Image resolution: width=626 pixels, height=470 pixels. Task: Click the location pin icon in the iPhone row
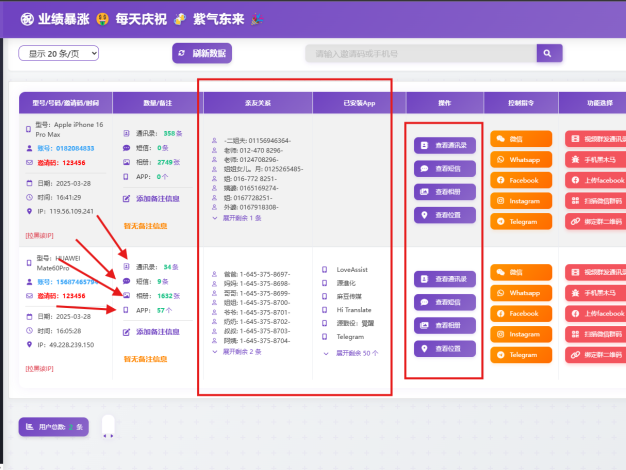click(424, 215)
